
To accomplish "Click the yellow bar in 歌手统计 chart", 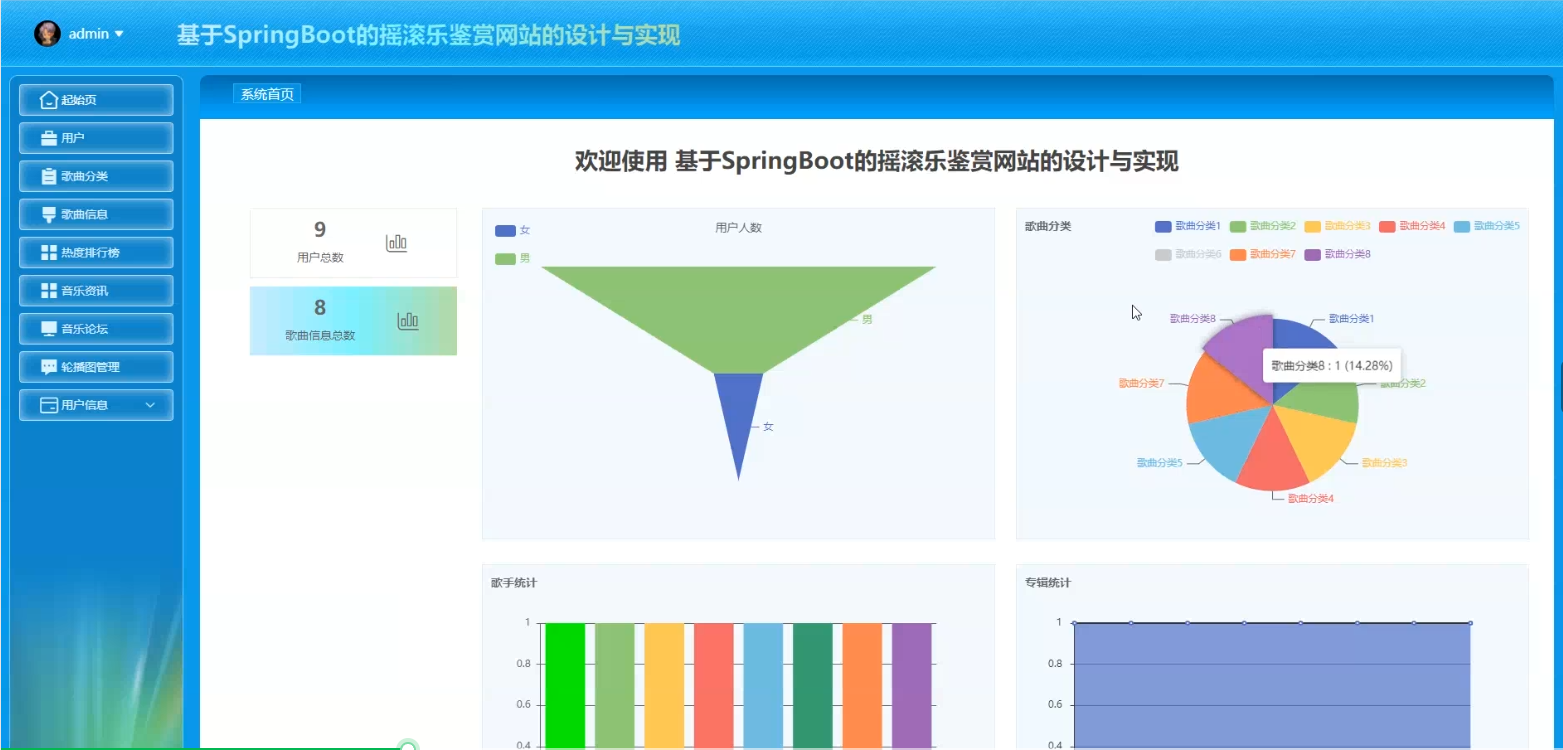I will [x=664, y=686].
